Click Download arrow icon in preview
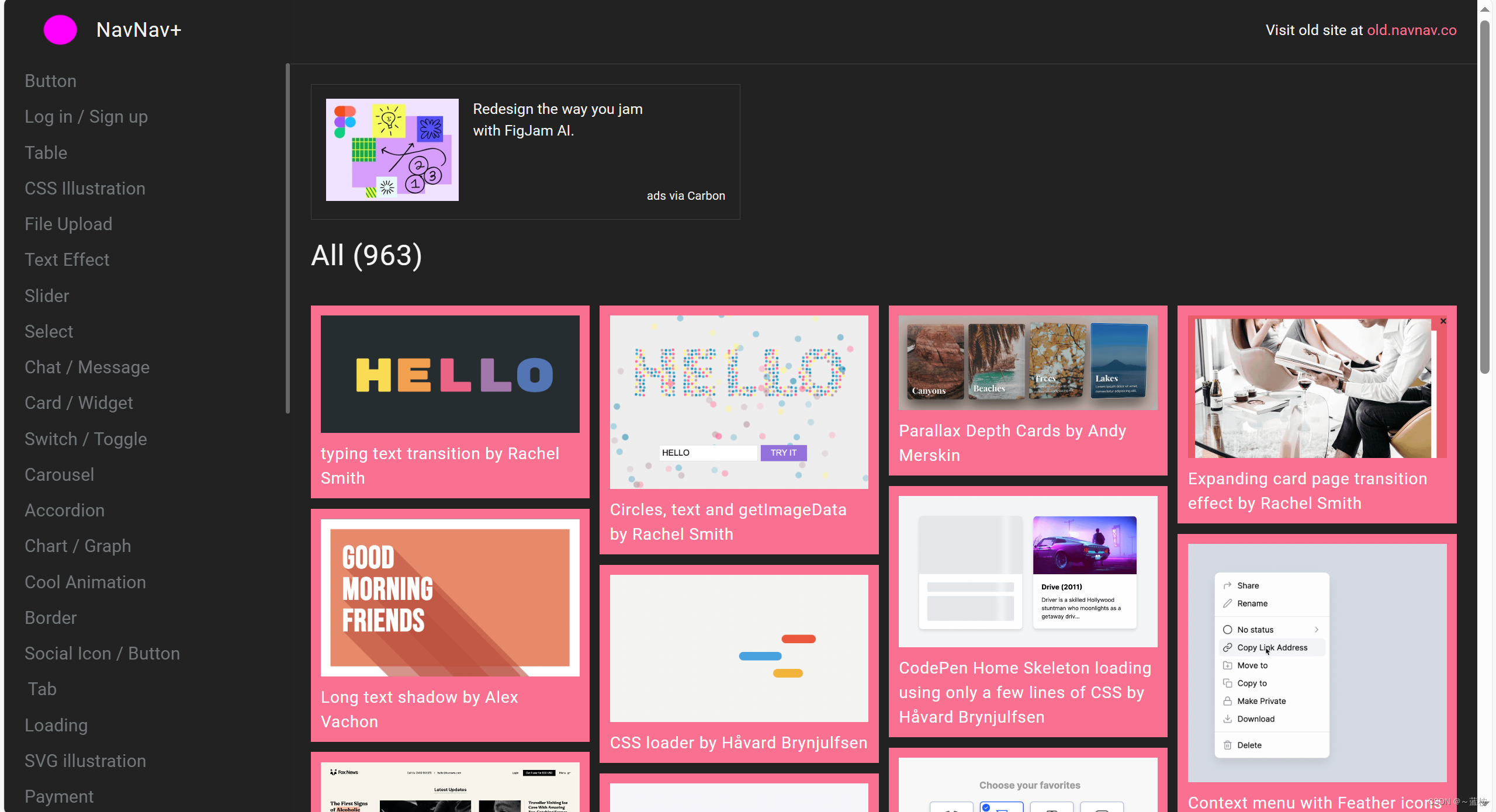The image size is (1496, 812). point(1228,719)
